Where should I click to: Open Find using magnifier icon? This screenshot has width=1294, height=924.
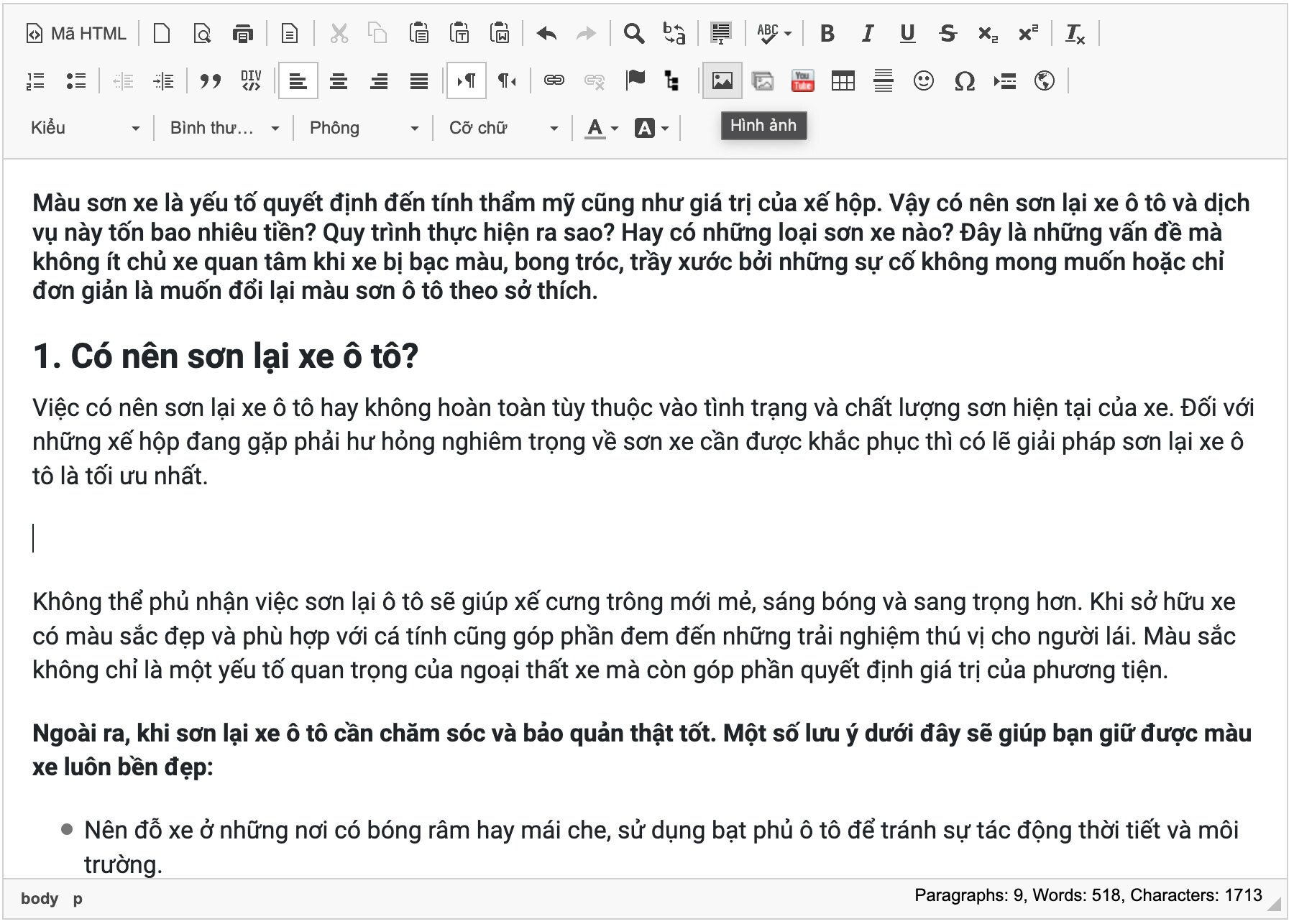click(633, 34)
